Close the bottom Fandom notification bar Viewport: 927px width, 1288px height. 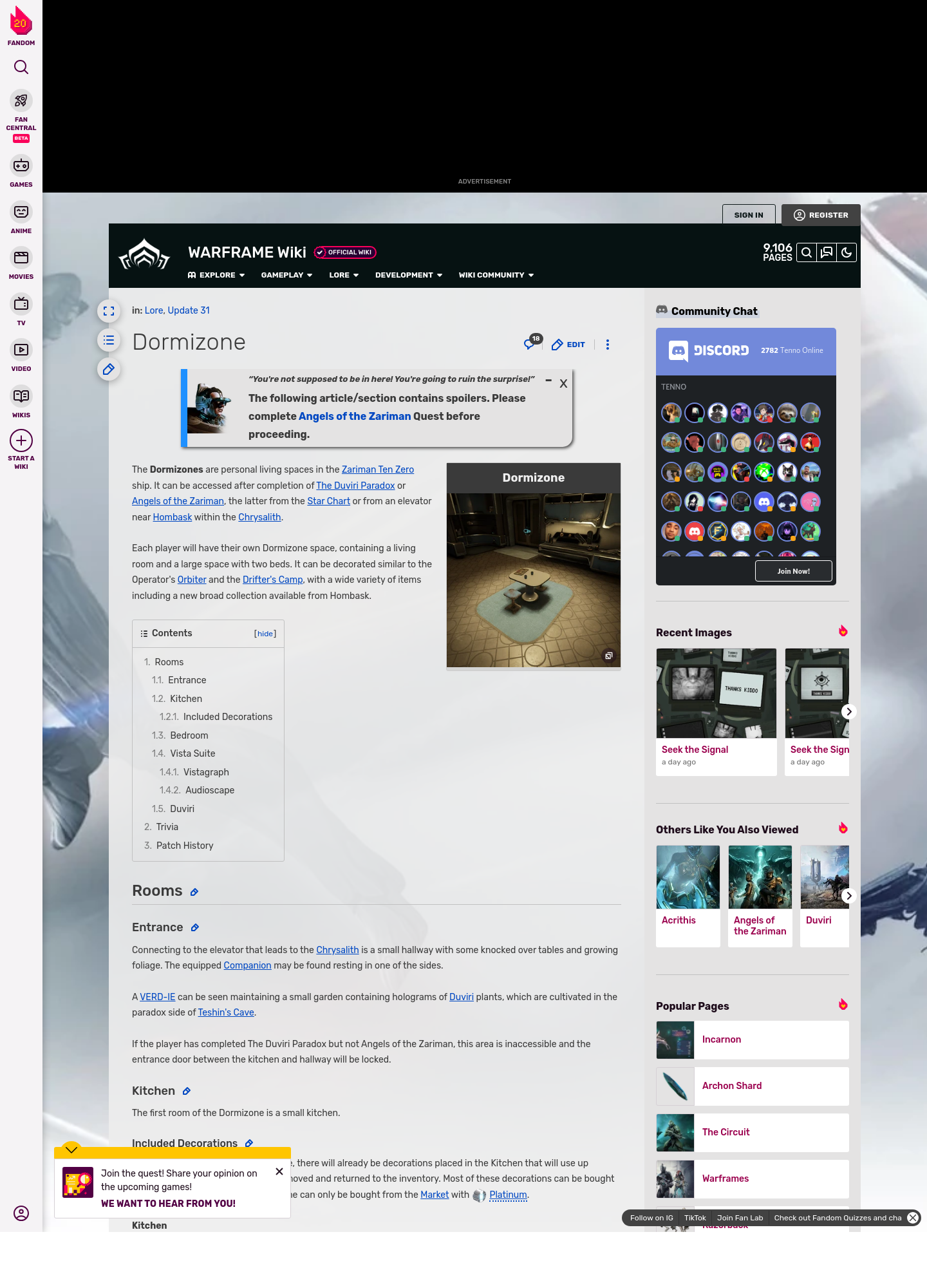[x=913, y=1218]
